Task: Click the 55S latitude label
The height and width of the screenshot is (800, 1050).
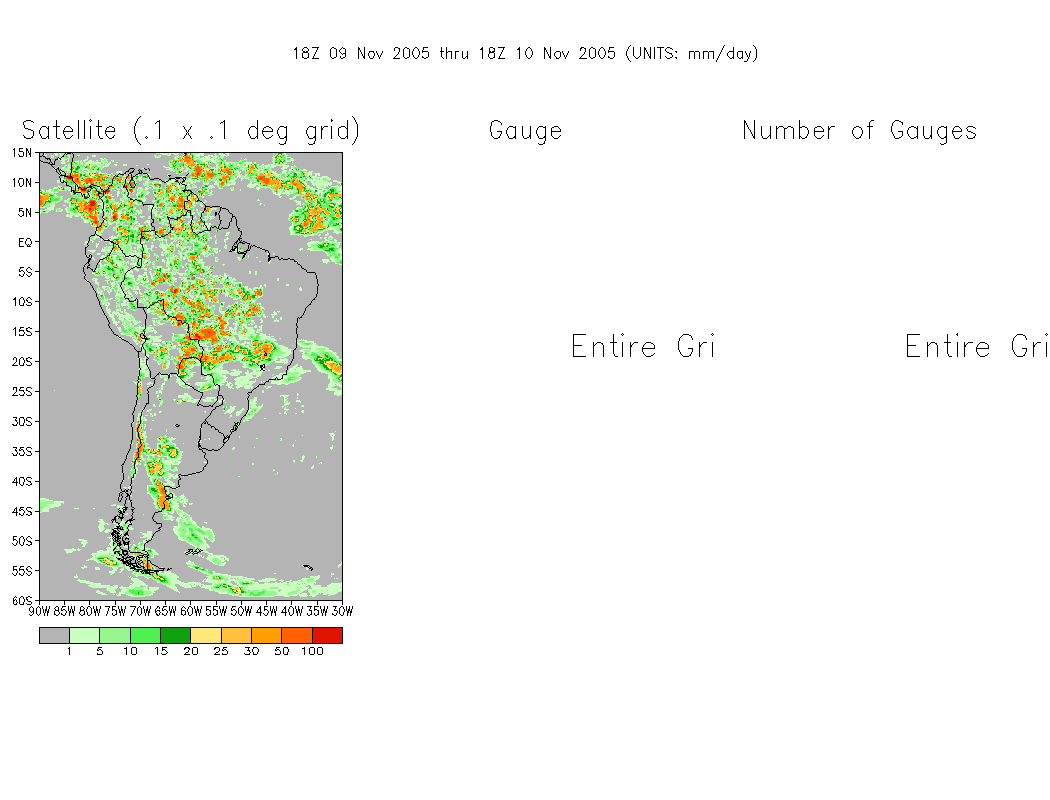Action: click(x=21, y=571)
